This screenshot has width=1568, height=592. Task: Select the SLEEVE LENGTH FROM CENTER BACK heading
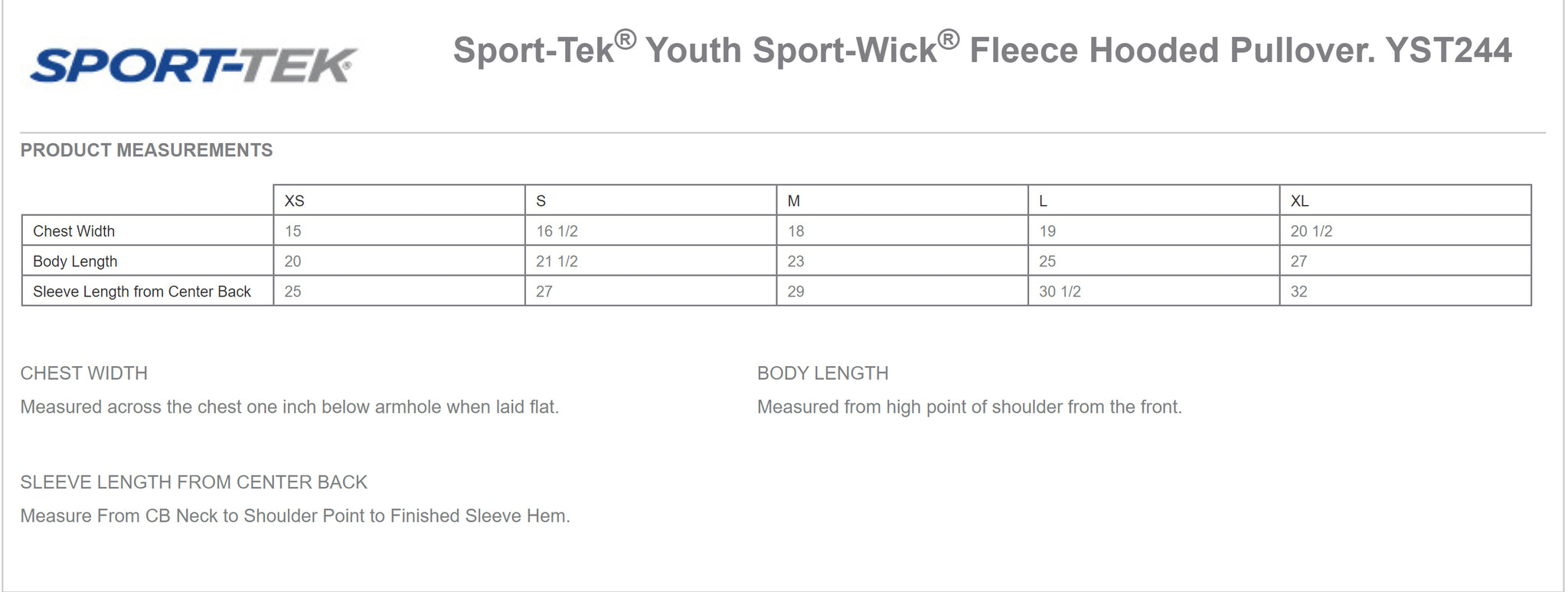click(194, 482)
